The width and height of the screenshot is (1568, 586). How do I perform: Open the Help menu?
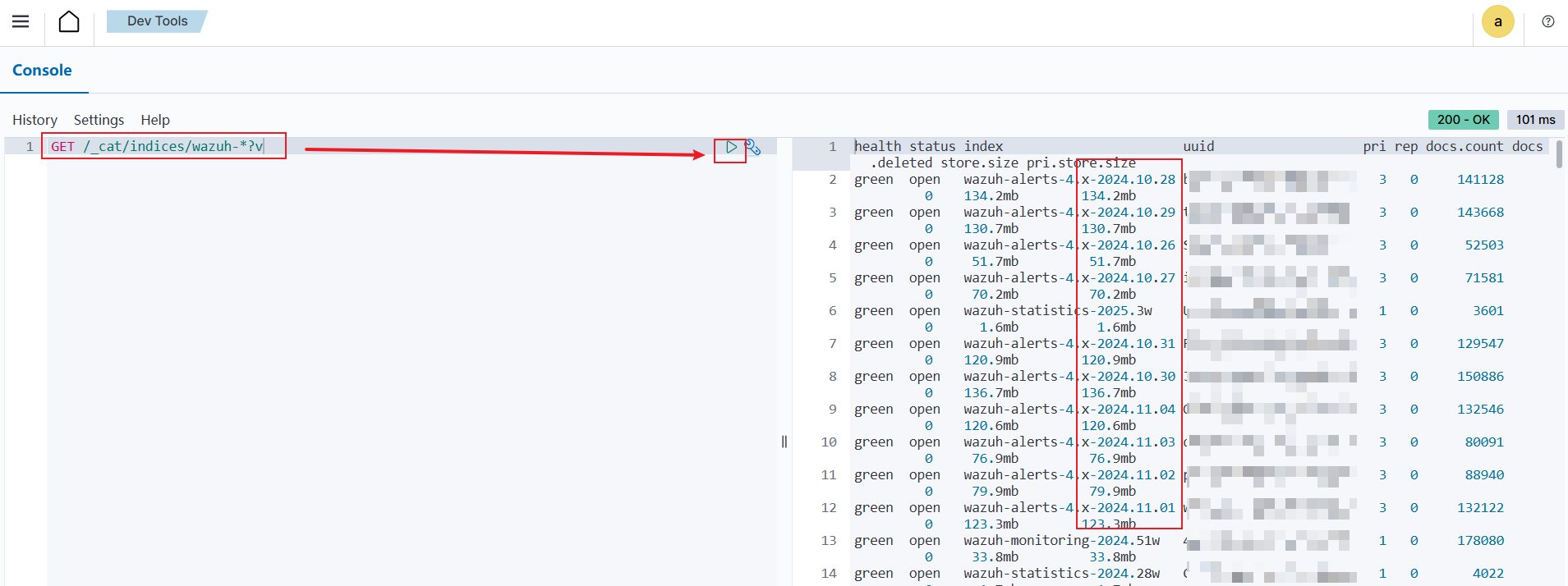tap(155, 120)
